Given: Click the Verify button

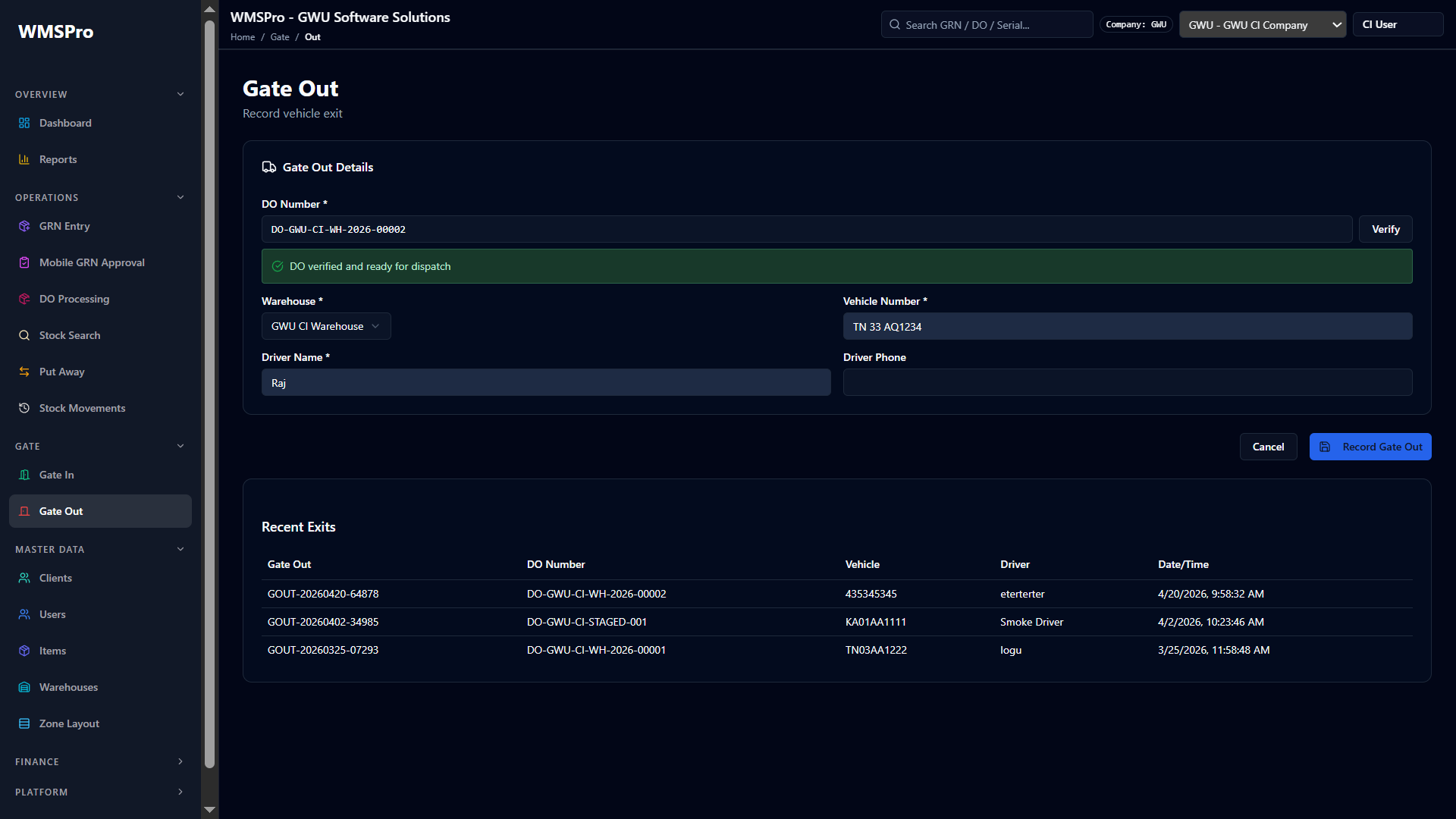Looking at the screenshot, I should coord(1385,229).
